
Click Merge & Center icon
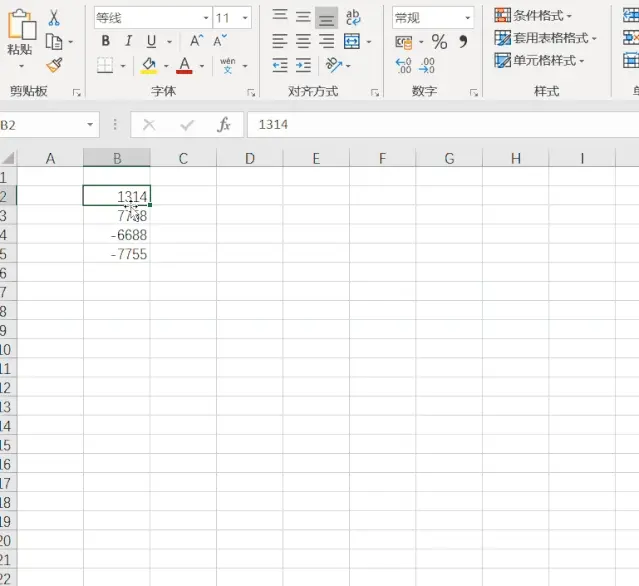[x=352, y=41]
